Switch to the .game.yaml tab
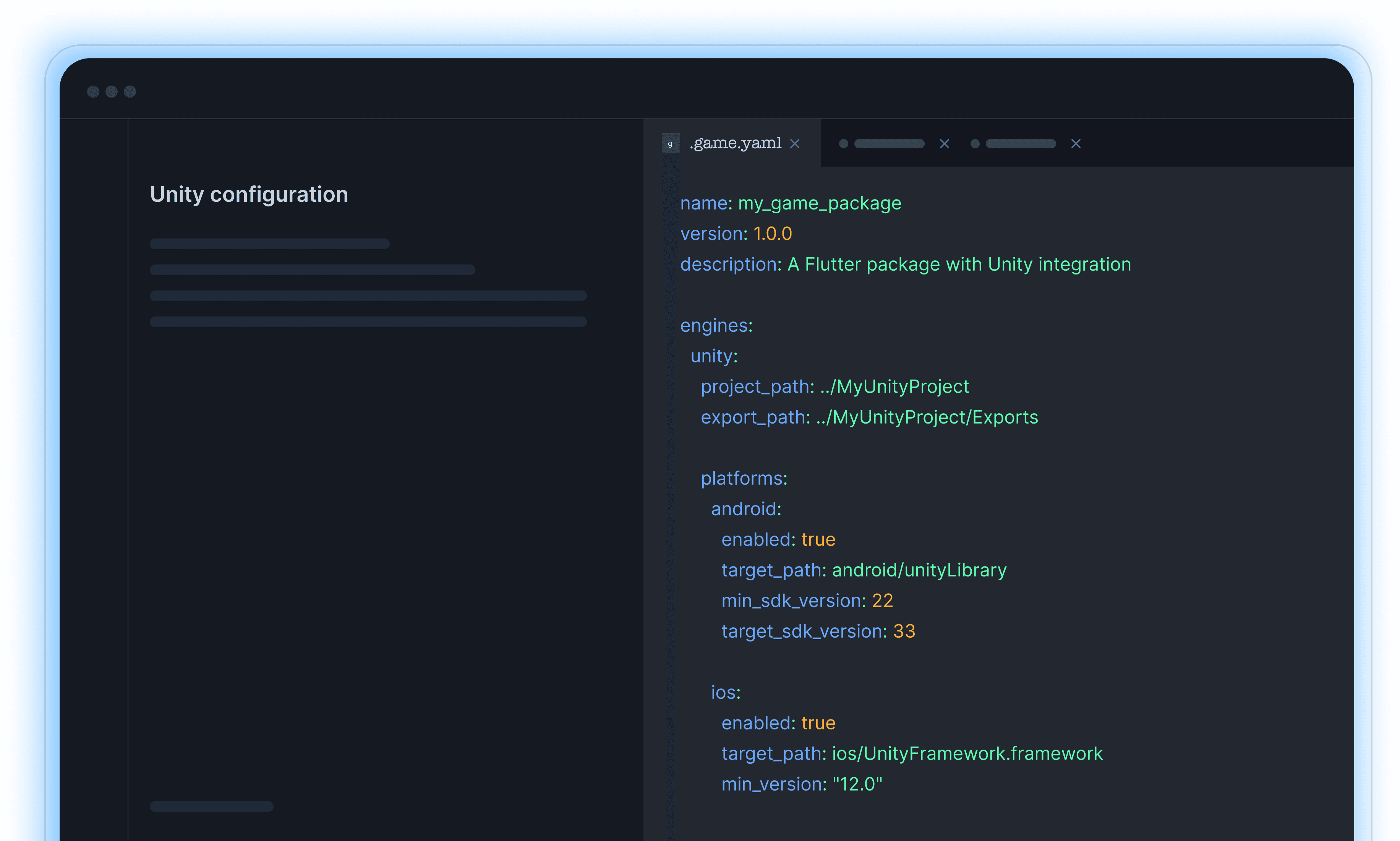Viewport: 1400px width, 841px height. pyautogui.click(x=735, y=143)
